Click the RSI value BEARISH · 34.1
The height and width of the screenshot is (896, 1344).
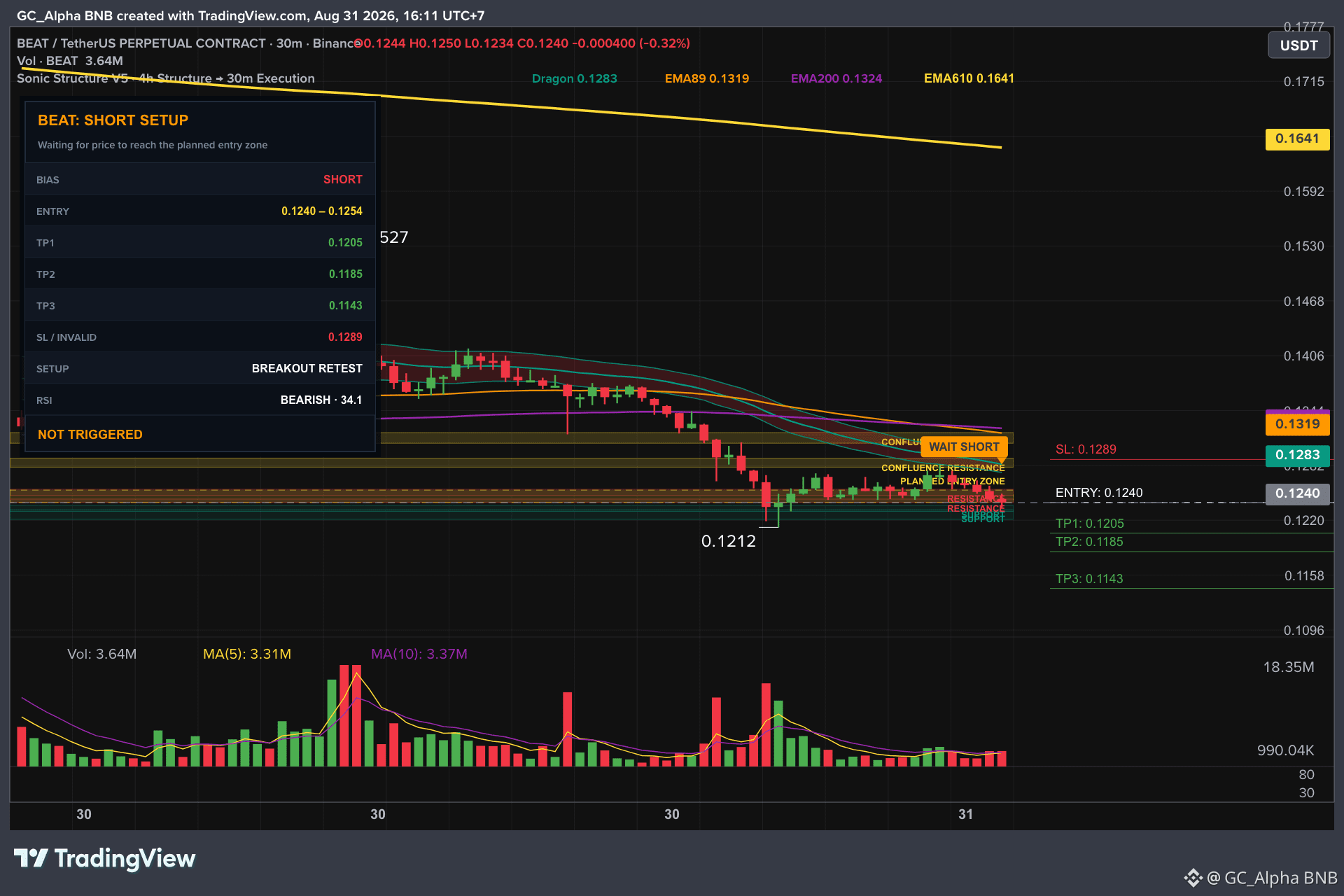(x=321, y=400)
